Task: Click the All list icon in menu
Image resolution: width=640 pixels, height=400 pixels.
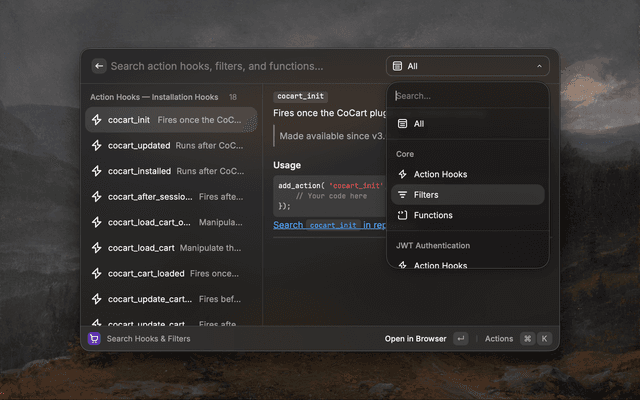Action: click(402, 124)
